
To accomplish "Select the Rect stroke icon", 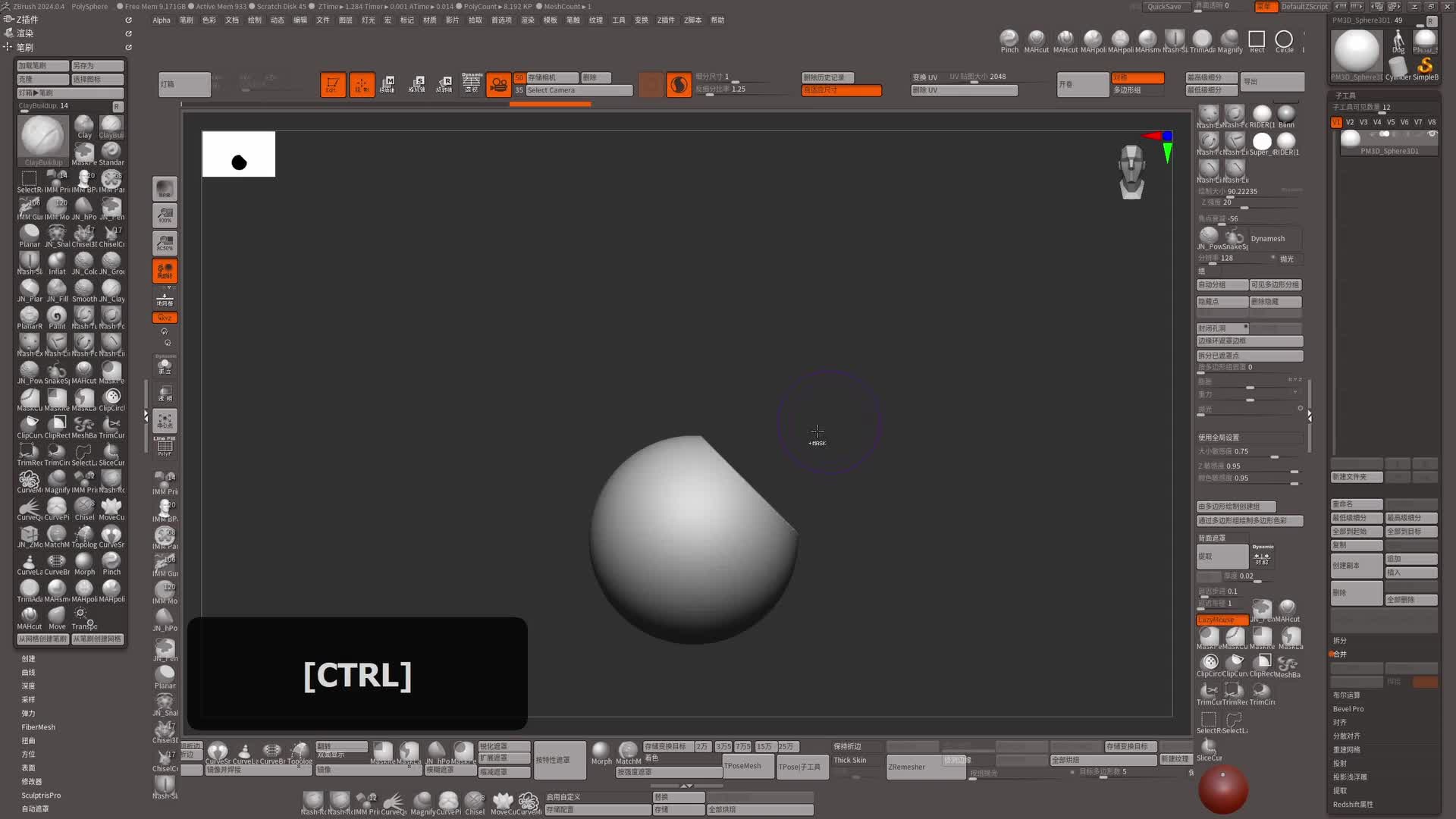I will (1257, 39).
